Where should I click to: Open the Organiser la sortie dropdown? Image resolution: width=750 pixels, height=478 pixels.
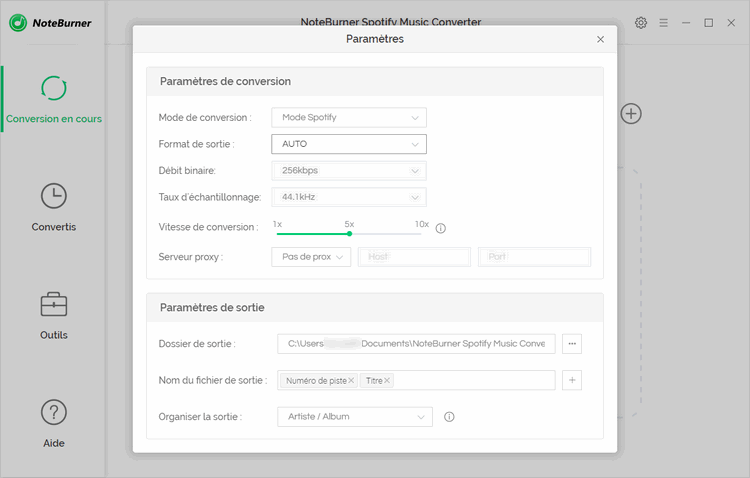(355, 417)
